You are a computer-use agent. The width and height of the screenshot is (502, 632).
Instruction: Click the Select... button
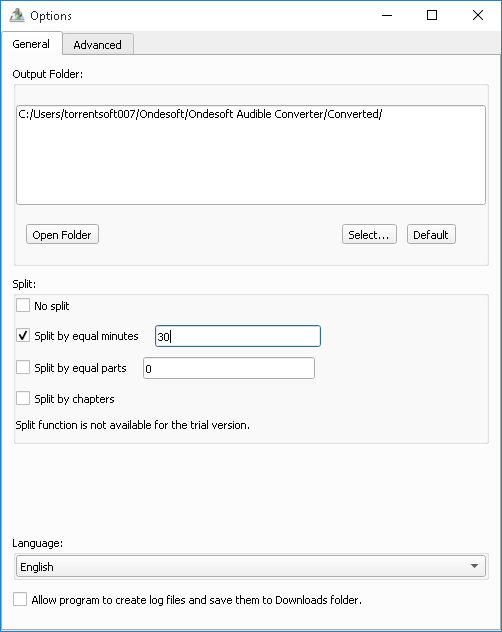(369, 235)
